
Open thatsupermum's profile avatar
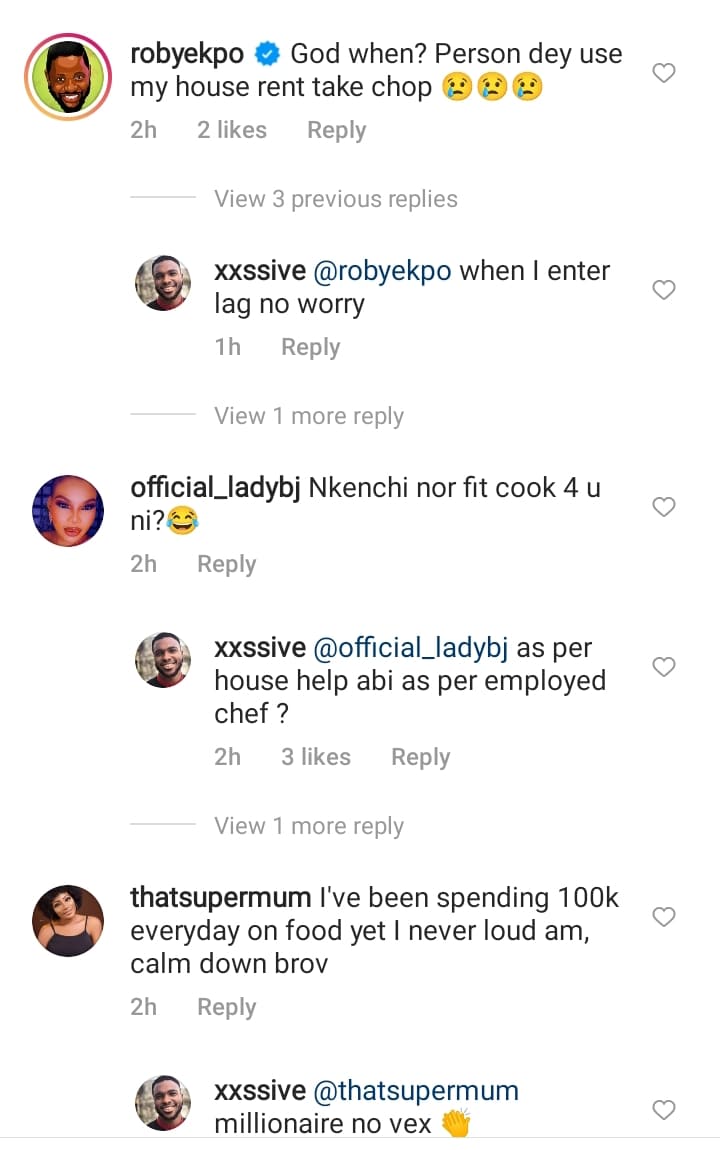[68, 920]
